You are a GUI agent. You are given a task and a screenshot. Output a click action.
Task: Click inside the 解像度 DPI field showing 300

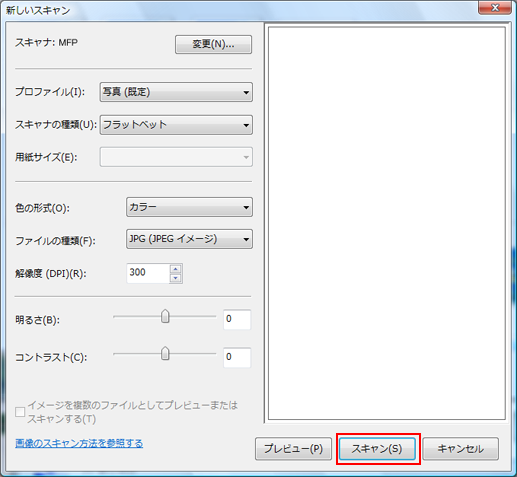pyautogui.click(x=148, y=273)
